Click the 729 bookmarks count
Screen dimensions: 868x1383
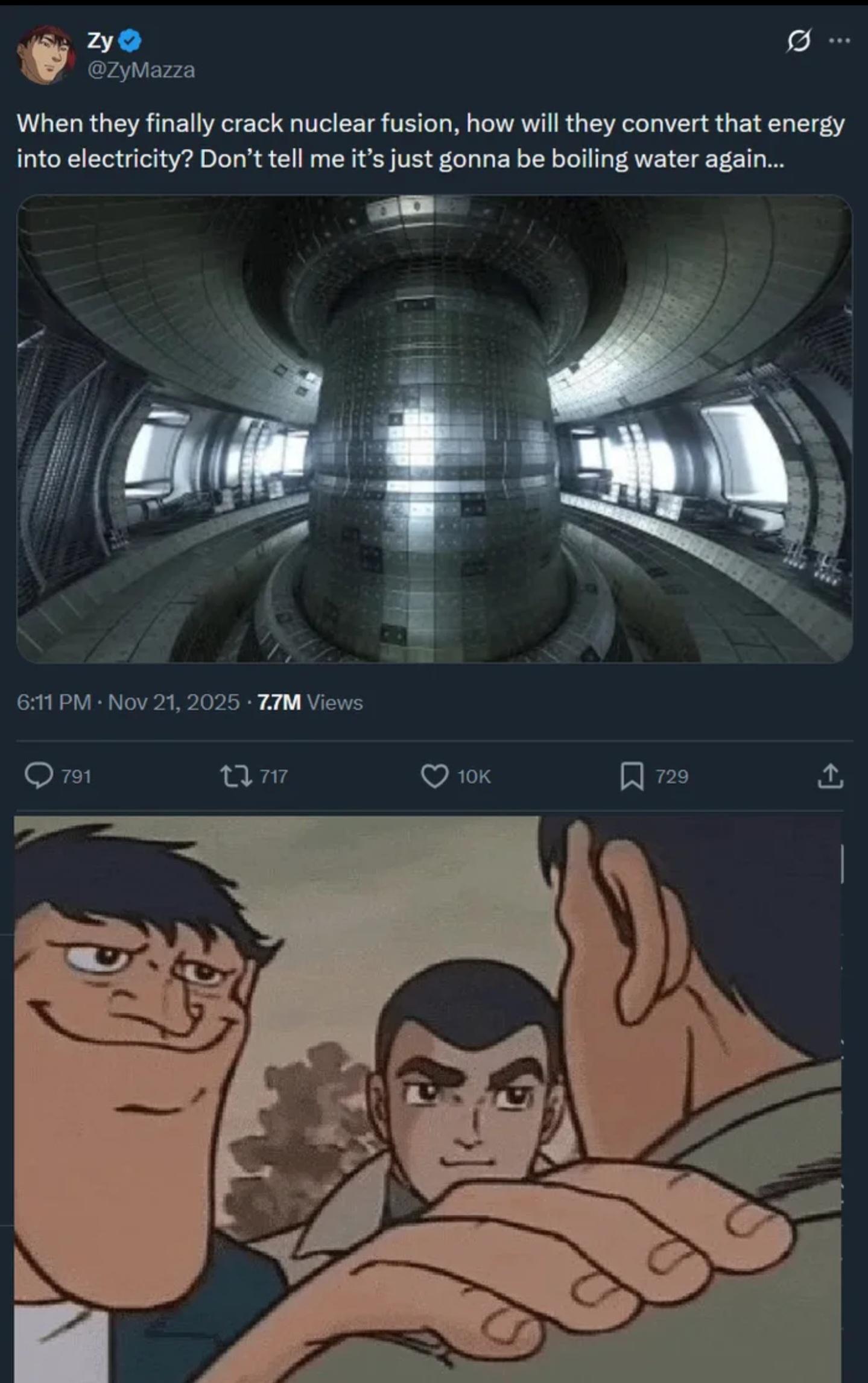pos(672,776)
